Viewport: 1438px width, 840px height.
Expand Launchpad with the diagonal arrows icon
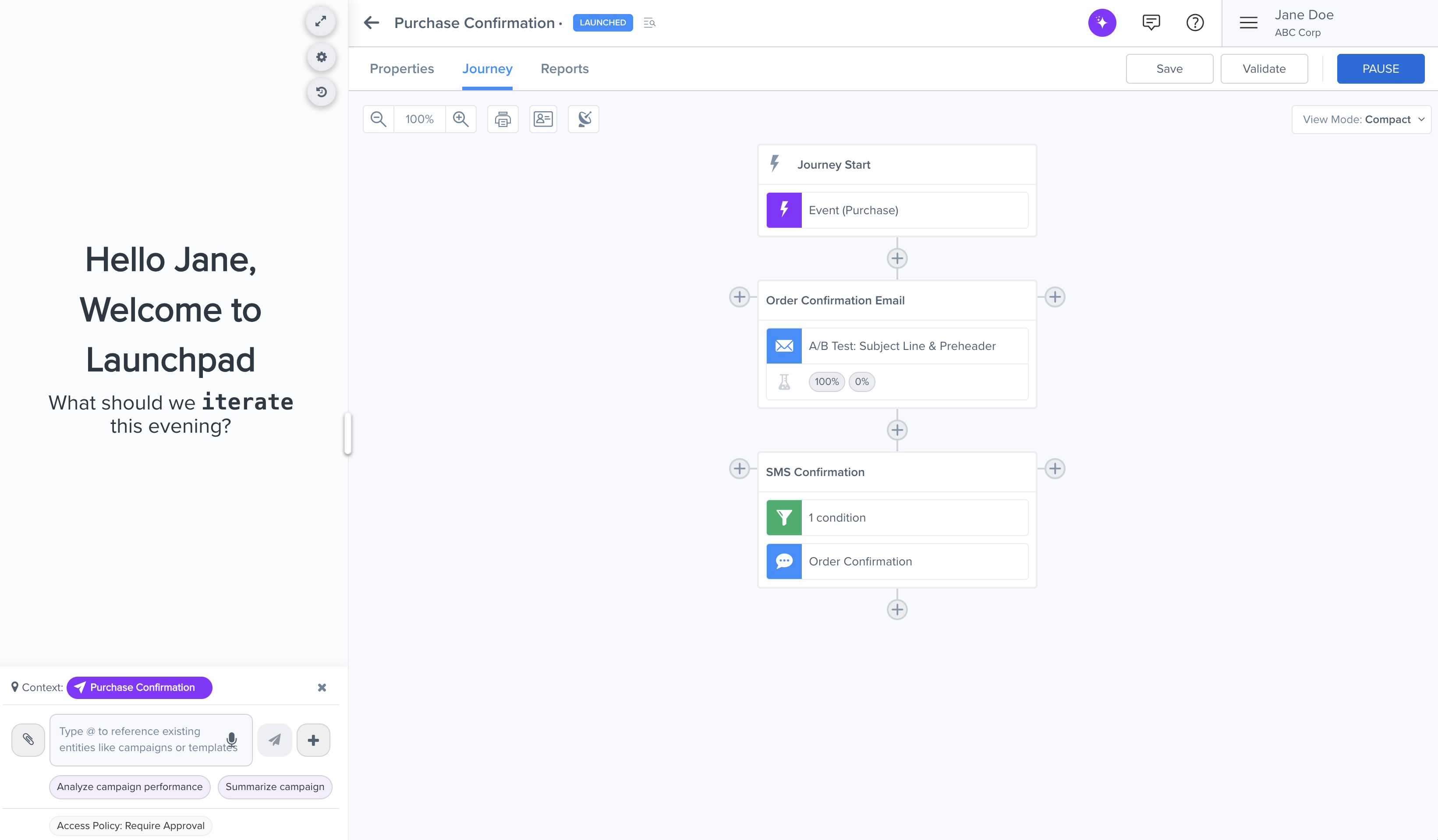321,21
